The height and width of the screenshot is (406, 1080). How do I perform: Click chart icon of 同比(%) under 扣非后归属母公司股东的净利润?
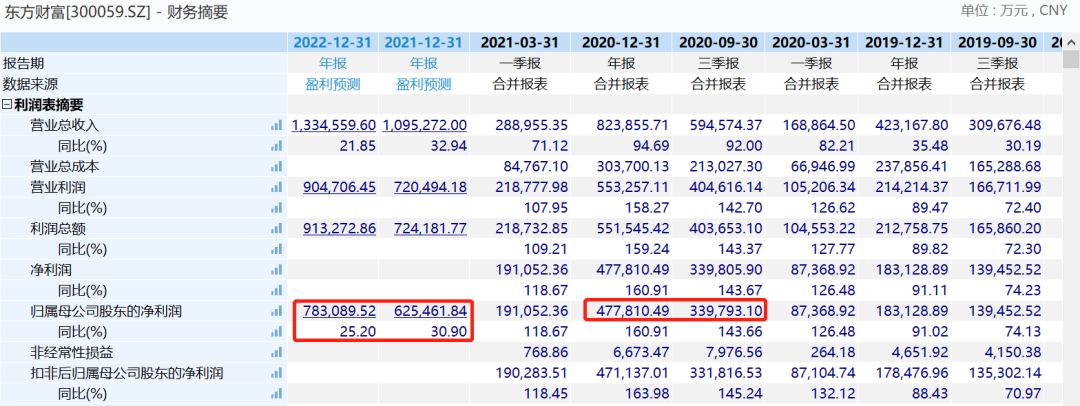coord(276,394)
